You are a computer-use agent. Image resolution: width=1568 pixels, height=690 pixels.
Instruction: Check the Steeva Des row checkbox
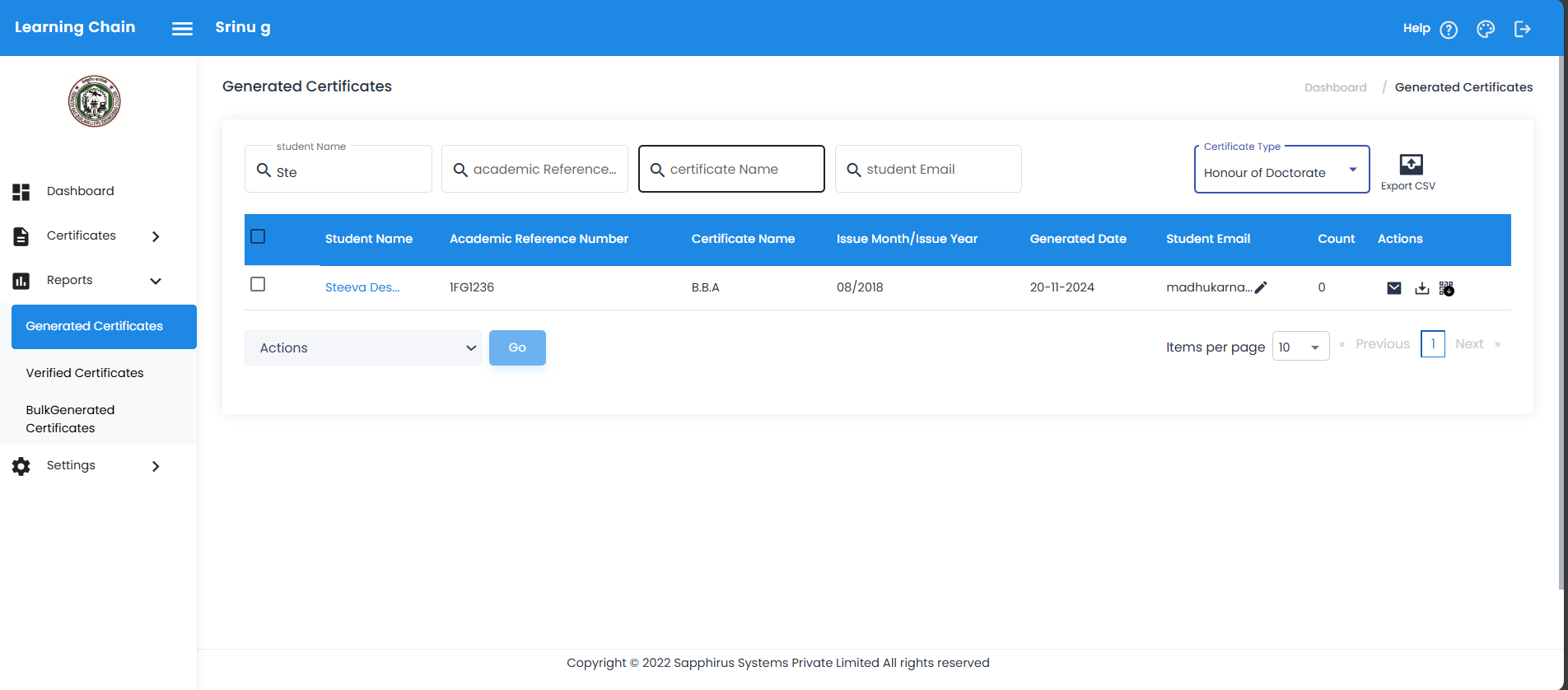coord(258,285)
